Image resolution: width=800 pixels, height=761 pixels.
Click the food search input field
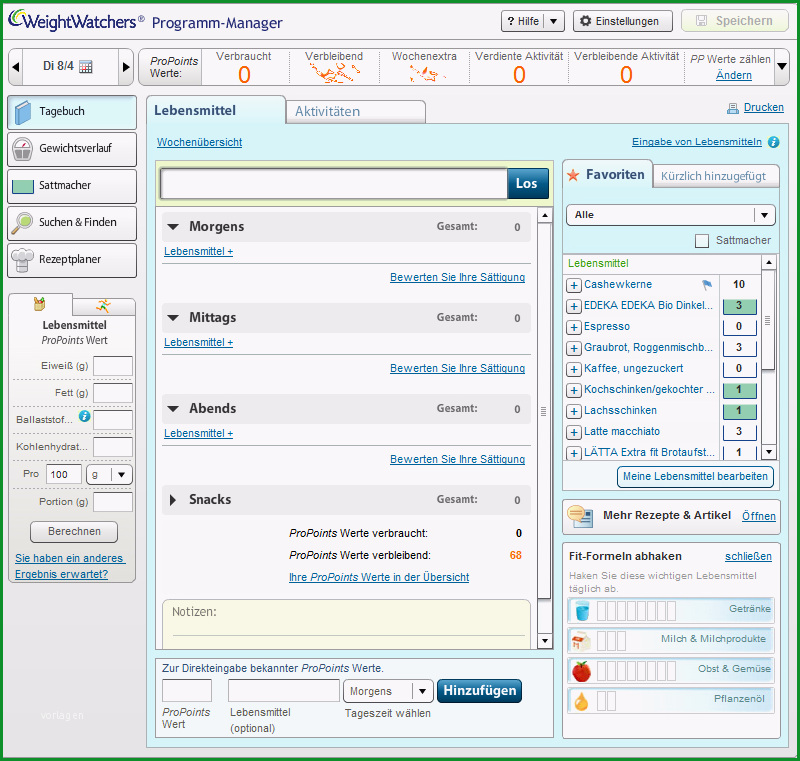(334, 184)
